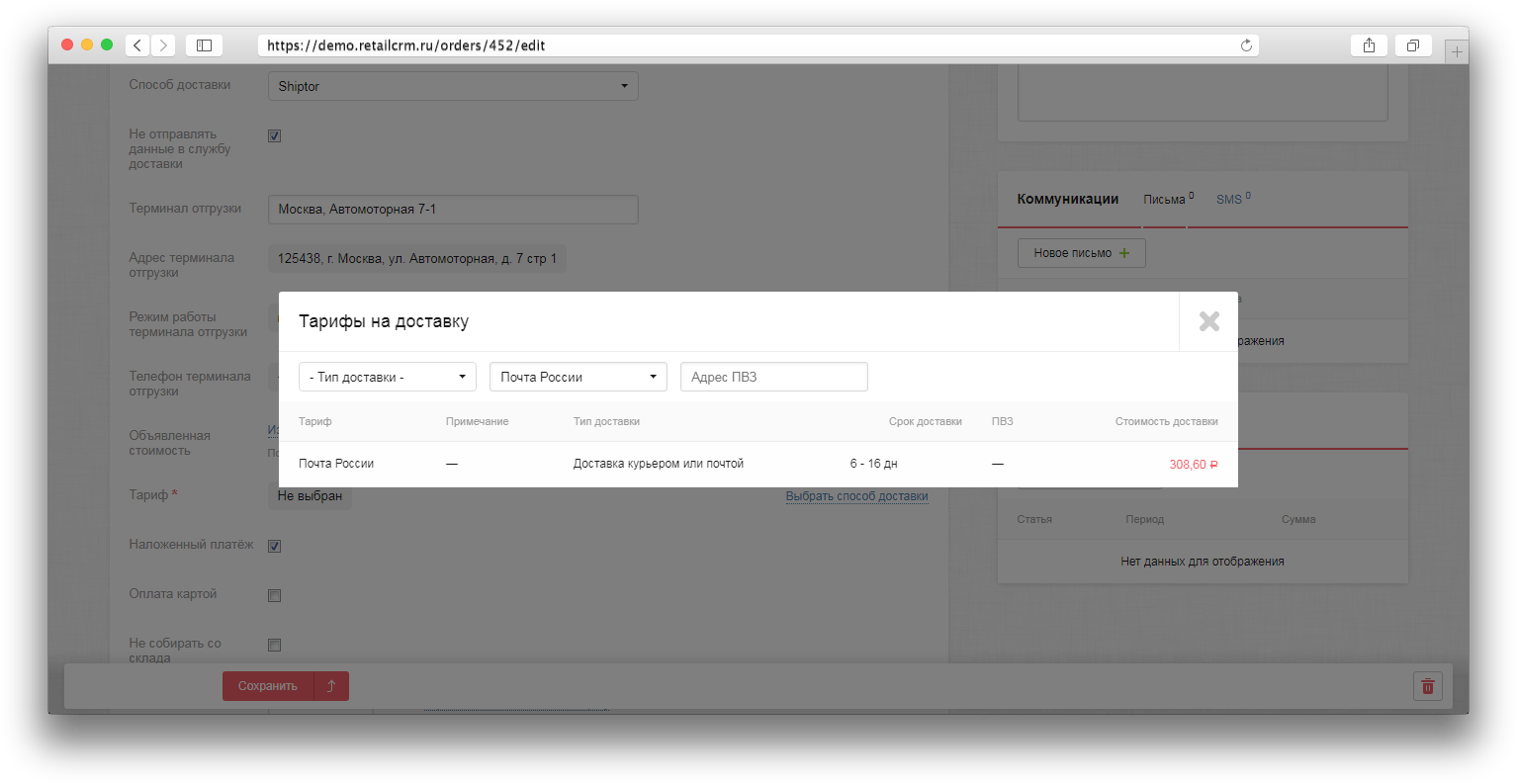Reload the page with refresh icon
This screenshot has width=1517, height=784.
coord(1246,45)
